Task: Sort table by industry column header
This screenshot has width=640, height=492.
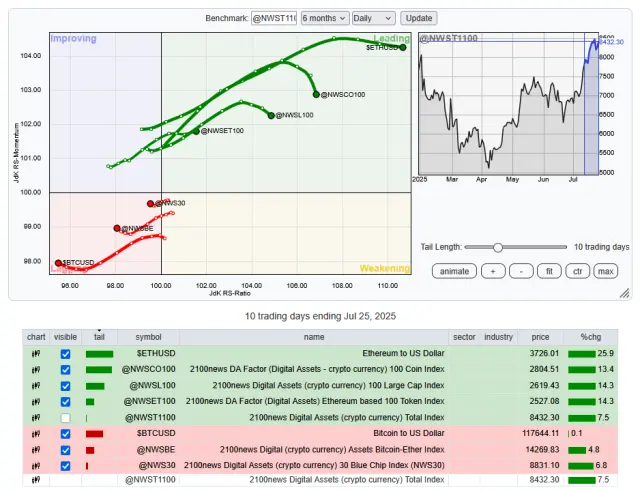Action: (x=498, y=337)
